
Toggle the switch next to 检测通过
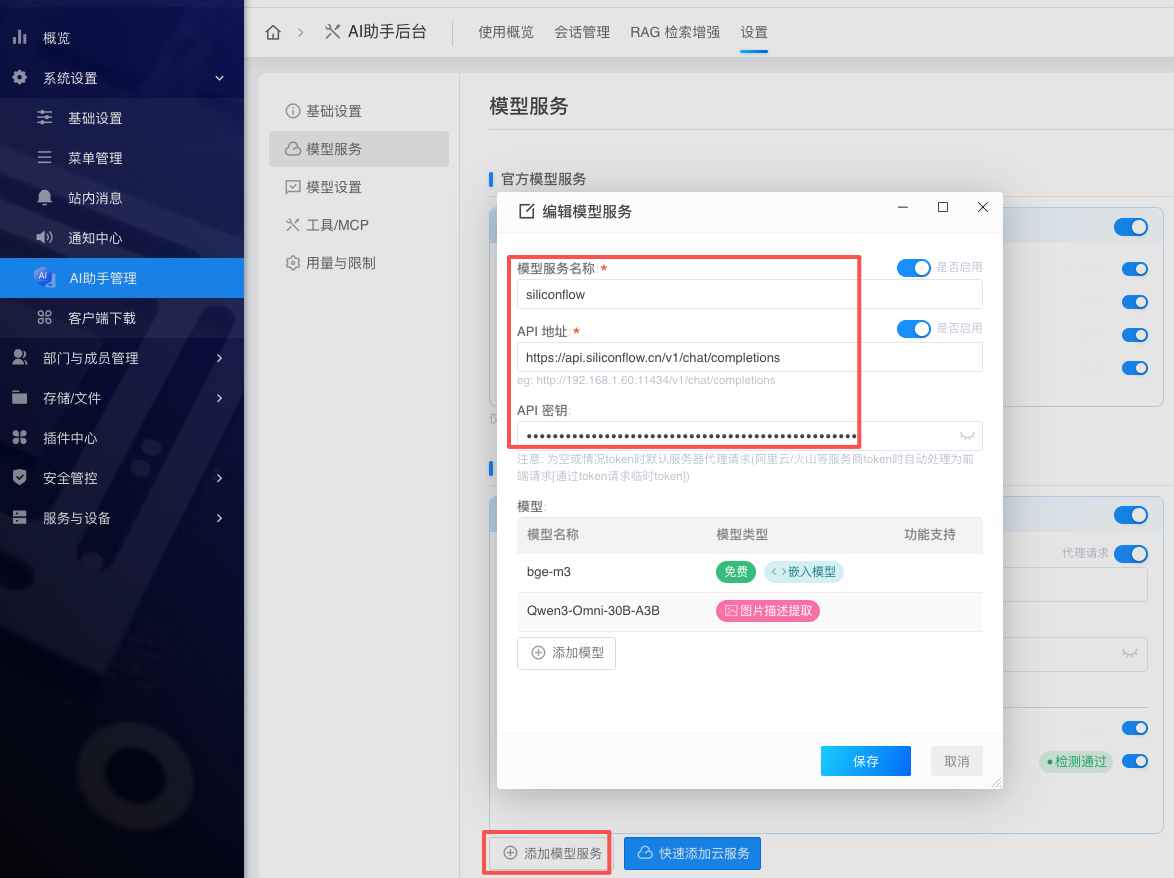point(1134,761)
